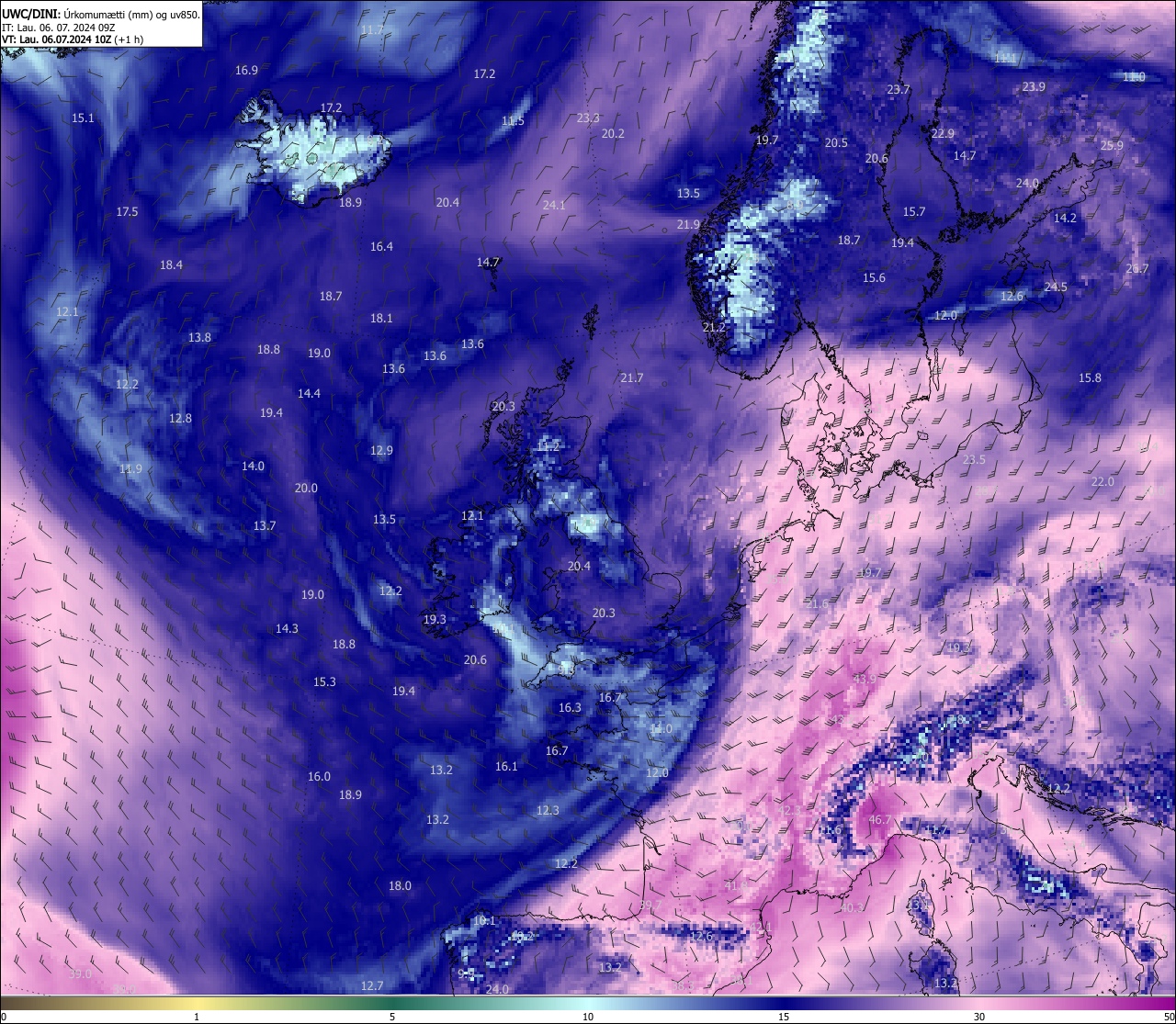Click the 23.9 value on the map
Screen dimensions: 1176x1024
[1034, 86]
